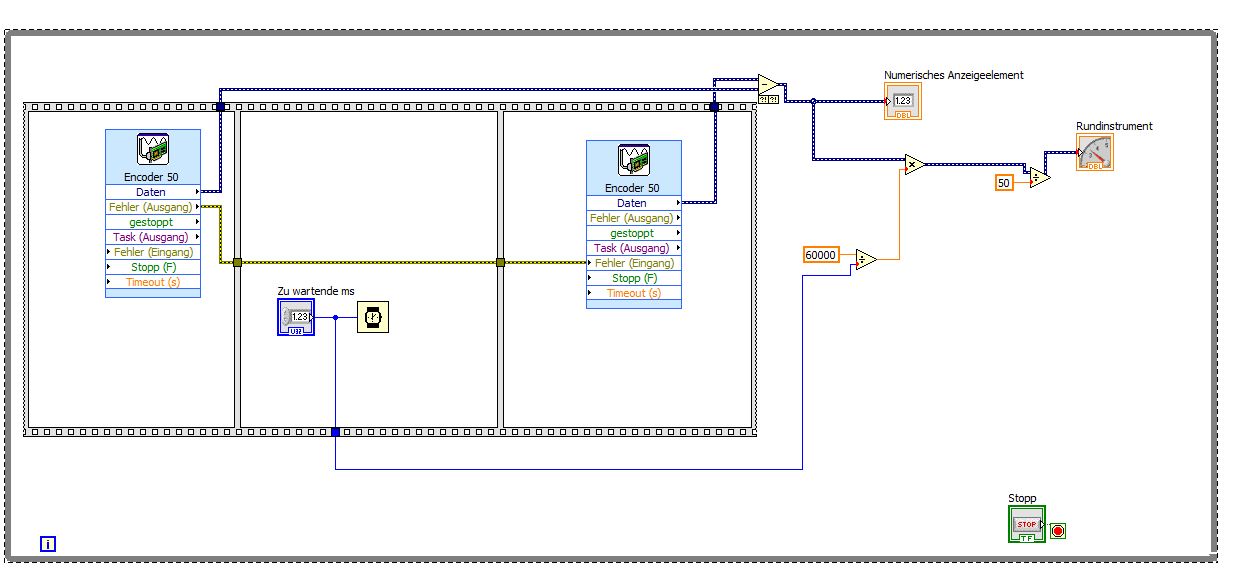
Task: Click Timeout (s) on left Encoder 50
Action: 153,282
